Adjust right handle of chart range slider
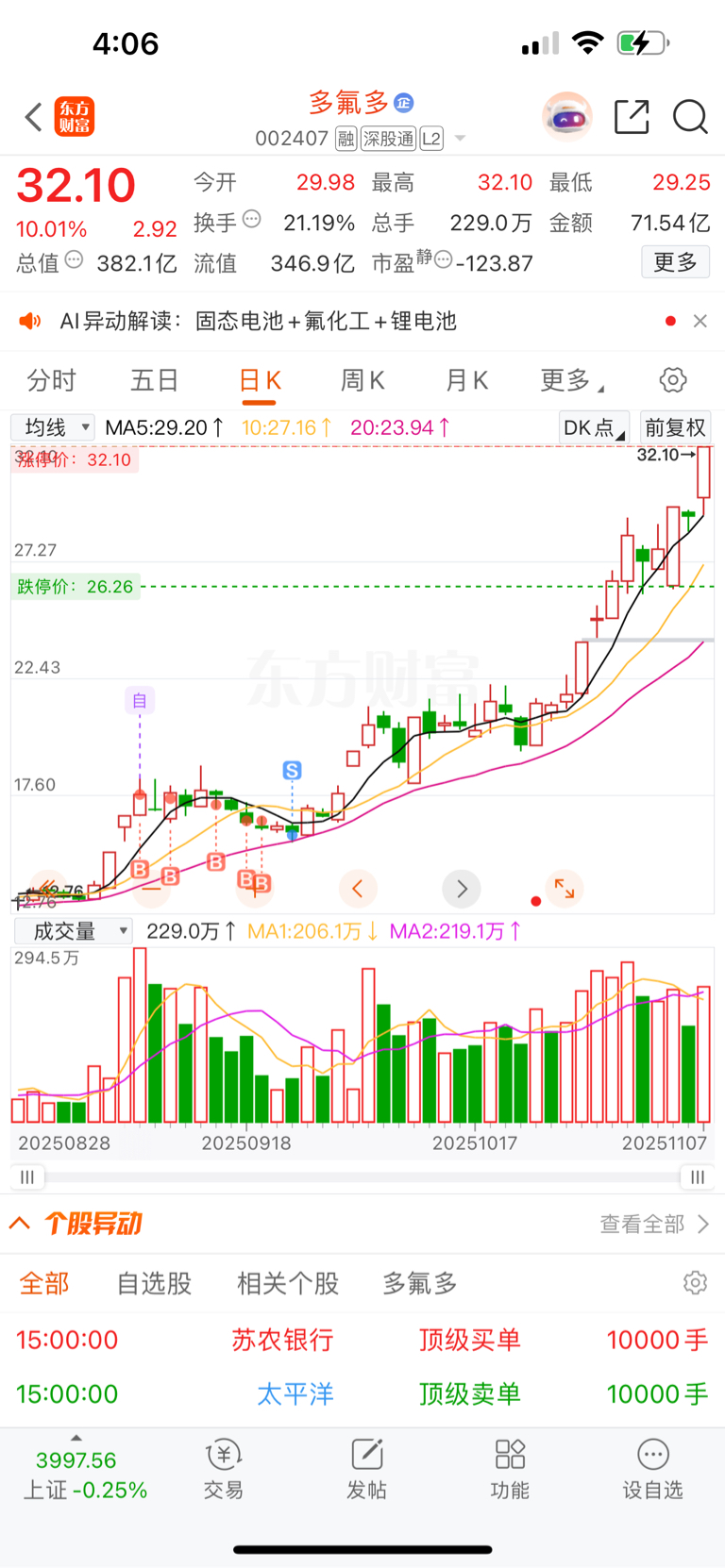Viewport: 725px width, 1568px height. pos(697,1177)
